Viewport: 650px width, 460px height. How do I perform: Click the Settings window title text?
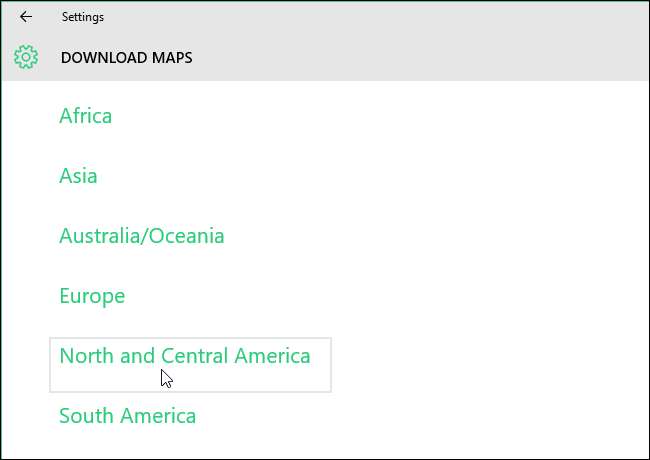coord(82,17)
